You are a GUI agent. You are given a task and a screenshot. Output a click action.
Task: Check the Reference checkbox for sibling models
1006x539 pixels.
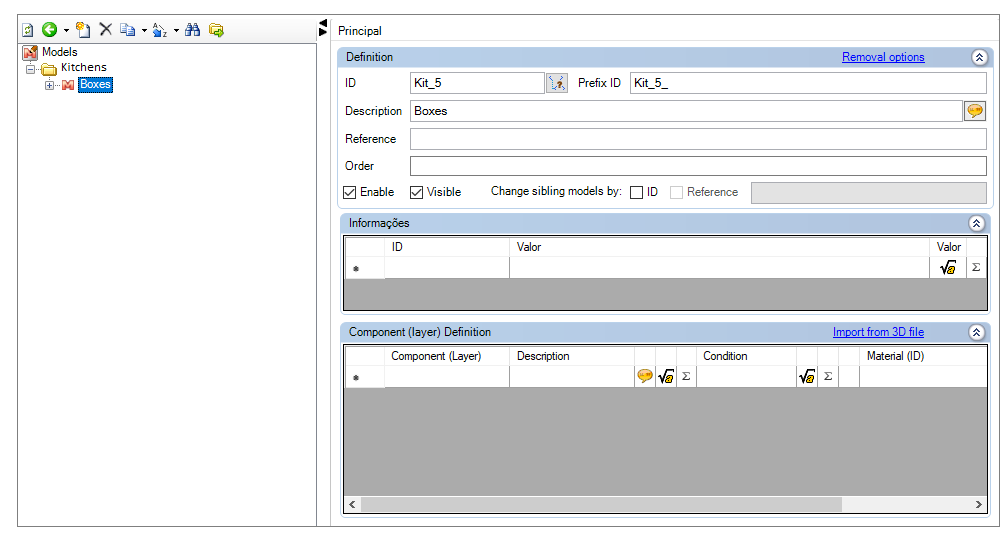click(676, 192)
